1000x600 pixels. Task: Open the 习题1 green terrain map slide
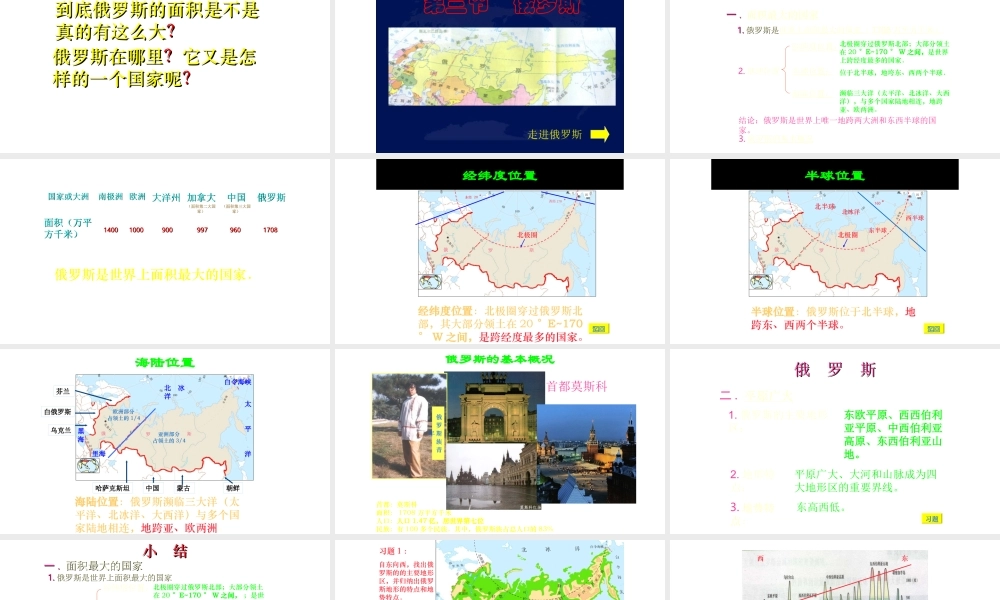pyautogui.click(x=500, y=569)
